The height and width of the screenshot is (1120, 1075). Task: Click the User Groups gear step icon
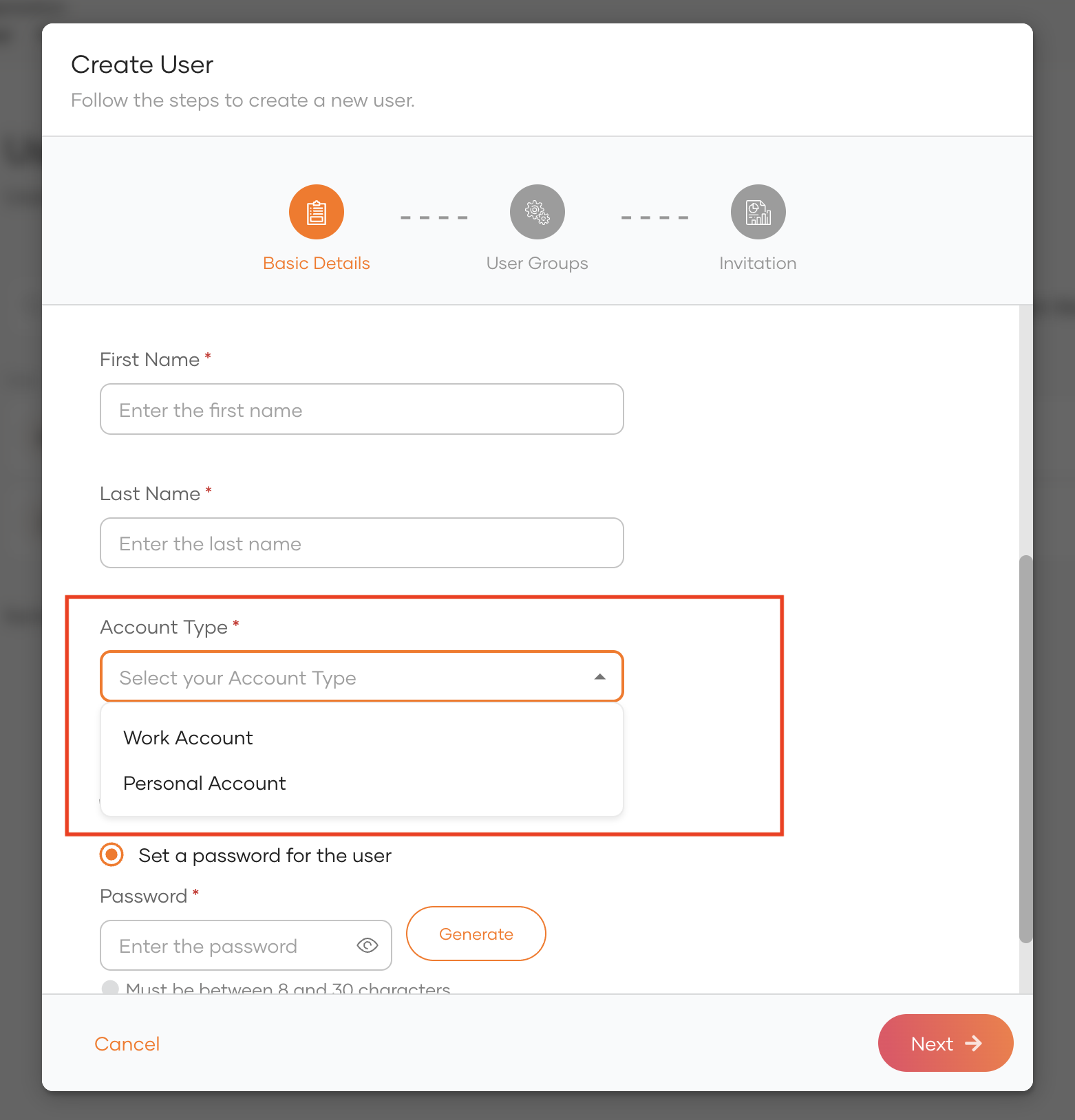click(537, 212)
